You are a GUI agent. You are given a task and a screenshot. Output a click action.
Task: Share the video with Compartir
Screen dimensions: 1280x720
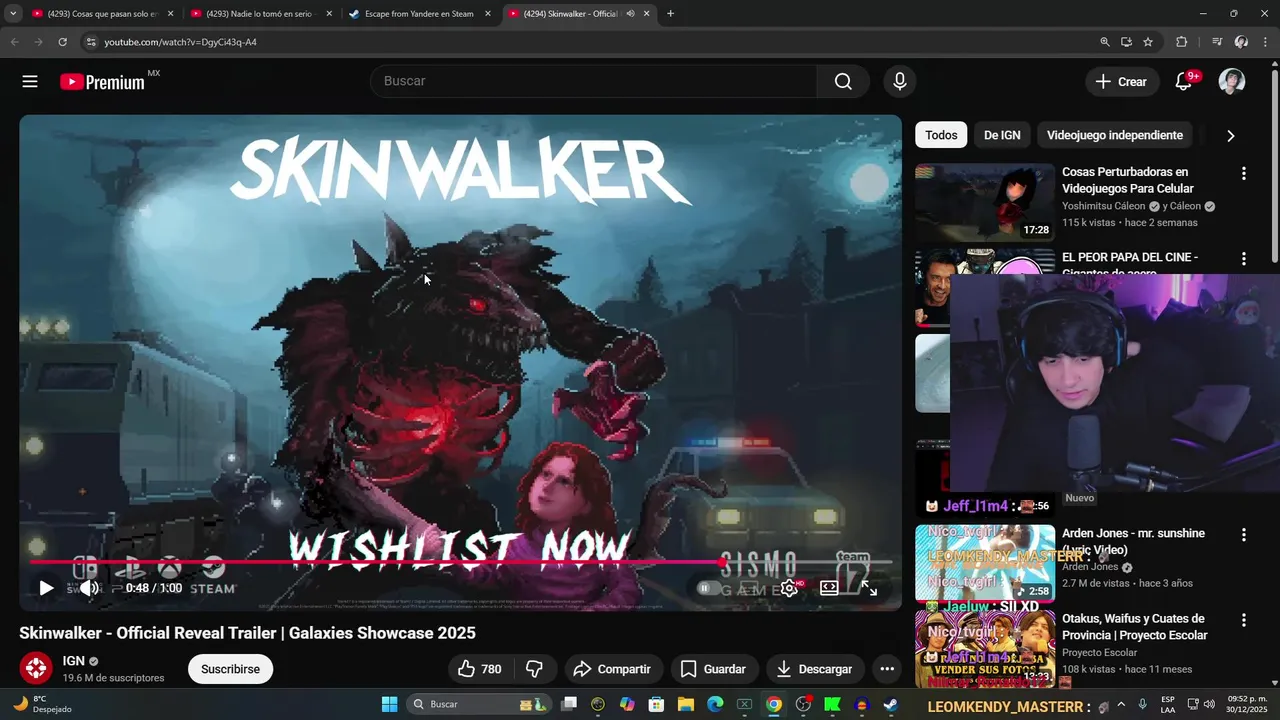point(612,669)
